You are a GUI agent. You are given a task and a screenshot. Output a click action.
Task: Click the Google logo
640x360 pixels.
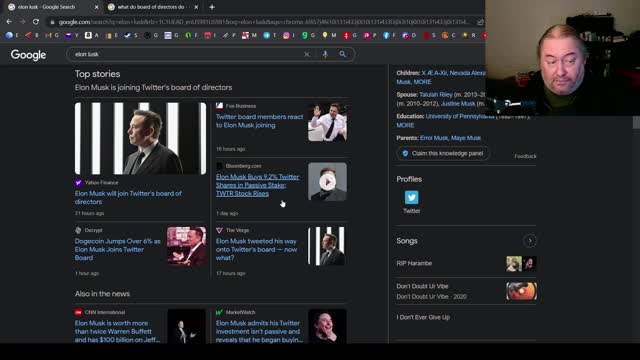pyautogui.click(x=28, y=55)
